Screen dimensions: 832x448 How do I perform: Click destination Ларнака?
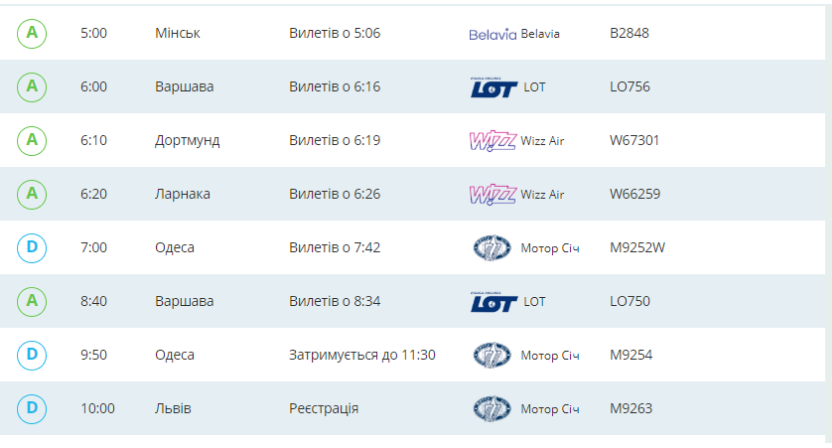[182, 194]
